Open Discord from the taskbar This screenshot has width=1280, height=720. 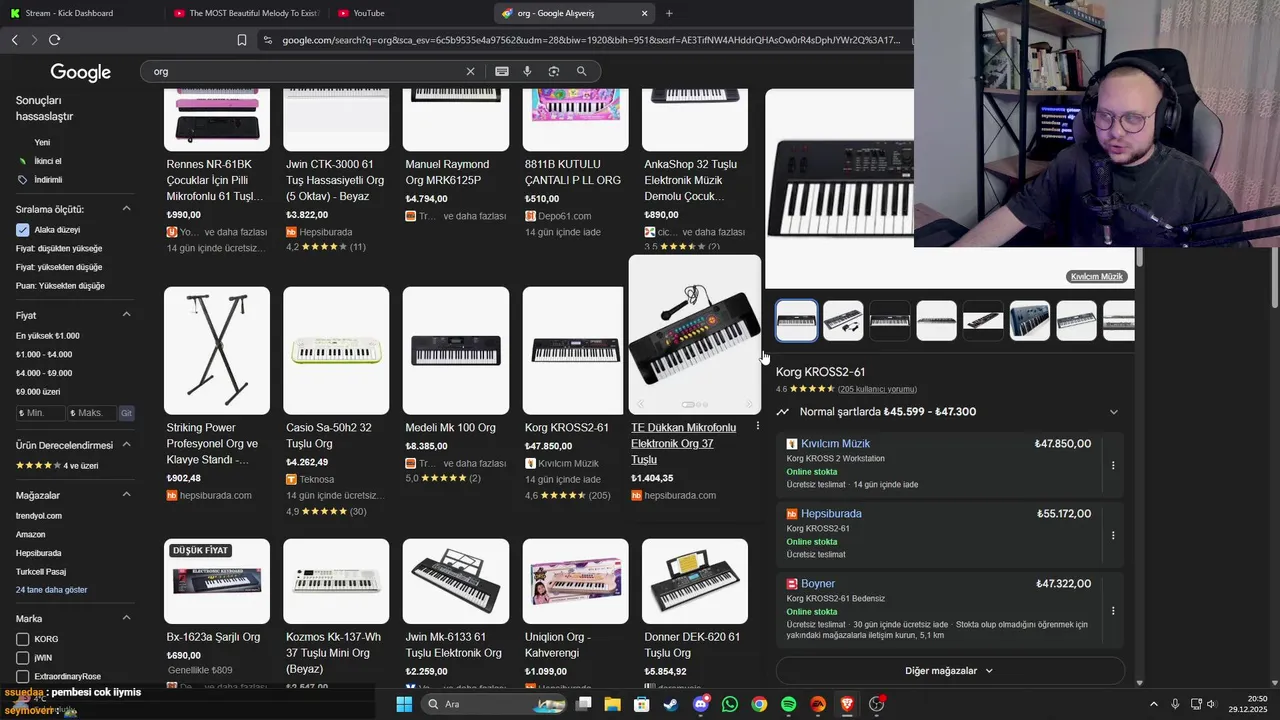tap(701, 704)
